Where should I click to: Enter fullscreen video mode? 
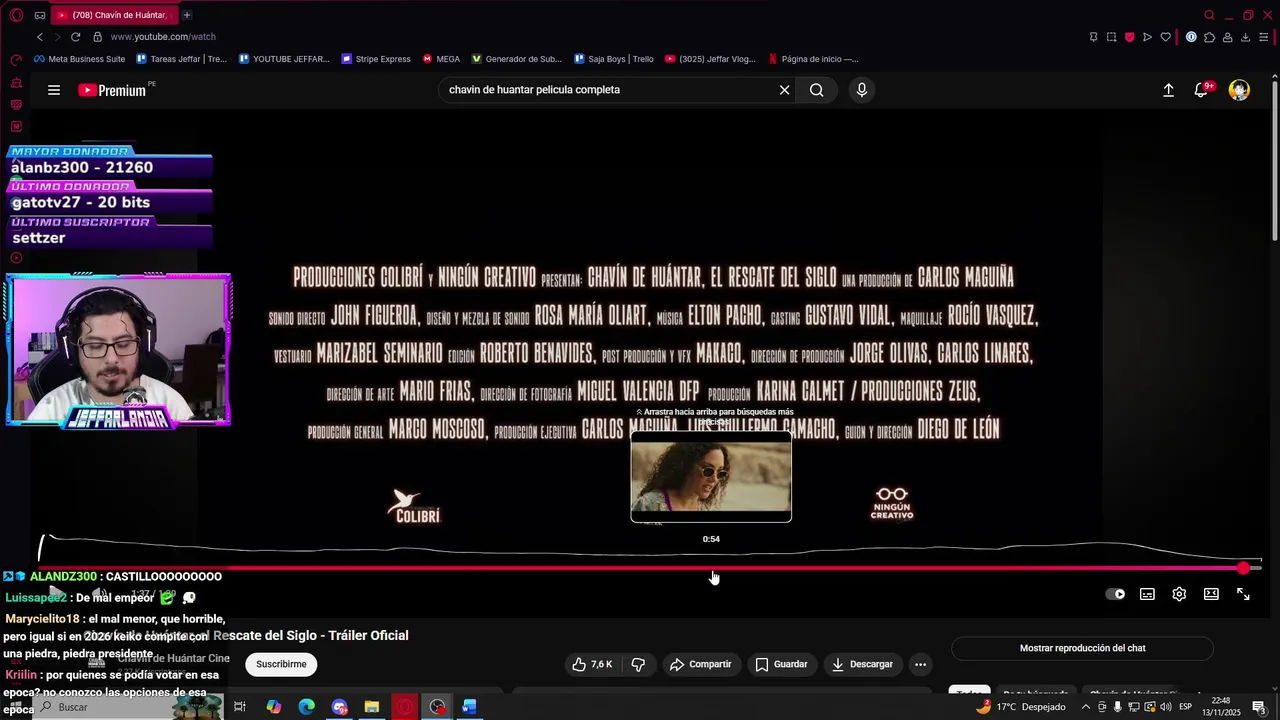1243,594
